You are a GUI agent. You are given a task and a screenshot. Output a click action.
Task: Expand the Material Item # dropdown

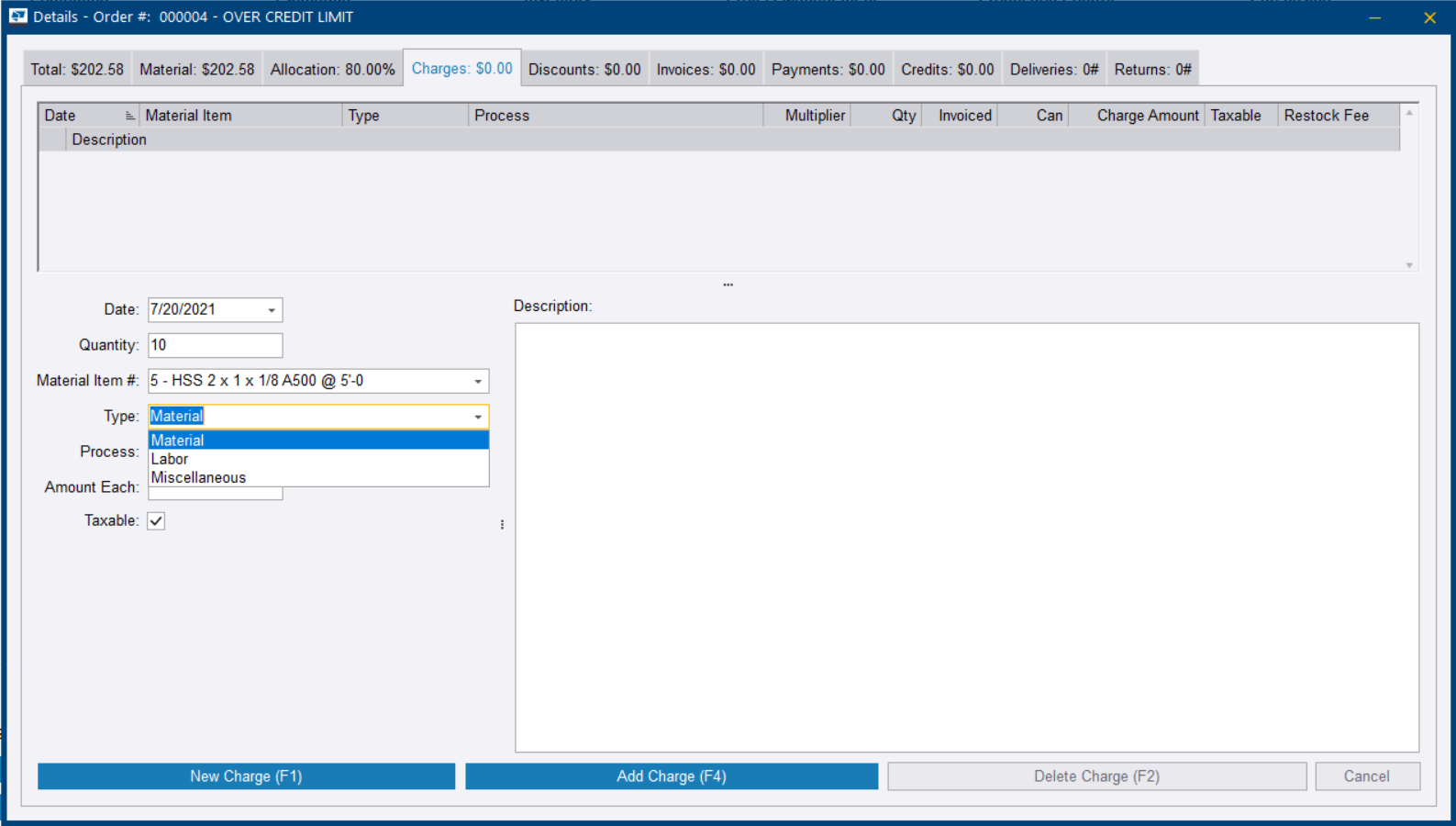[x=478, y=381]
